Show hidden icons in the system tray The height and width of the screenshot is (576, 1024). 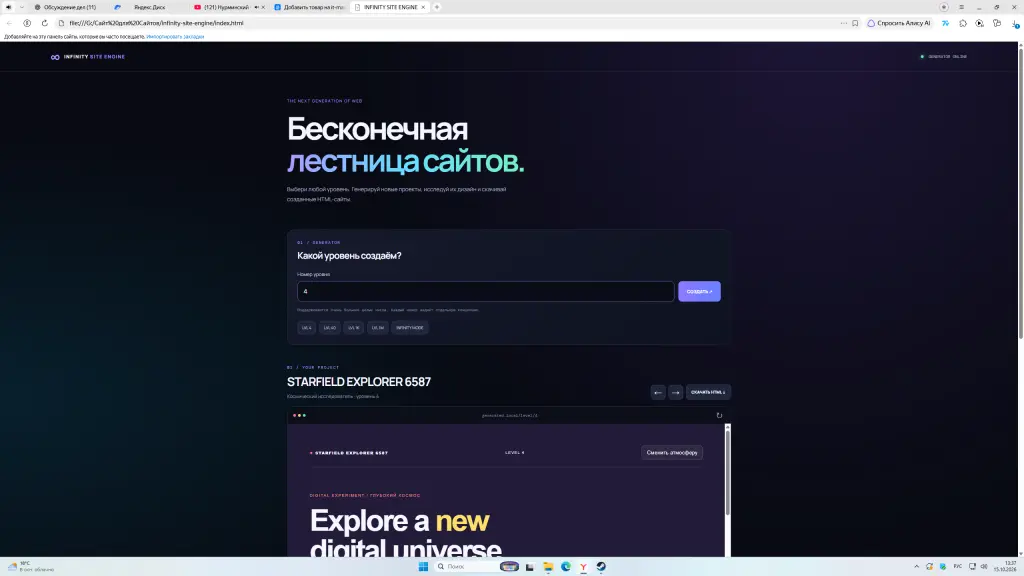916,566
